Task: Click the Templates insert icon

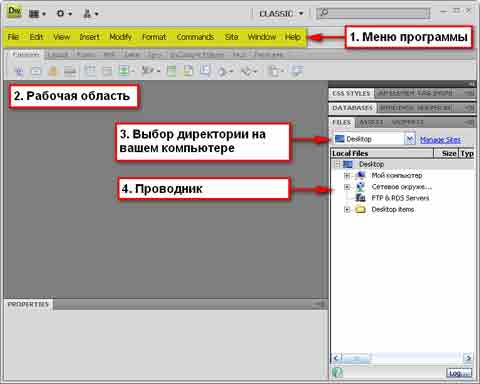Action: pyautogui.click(x=276, y=71)
